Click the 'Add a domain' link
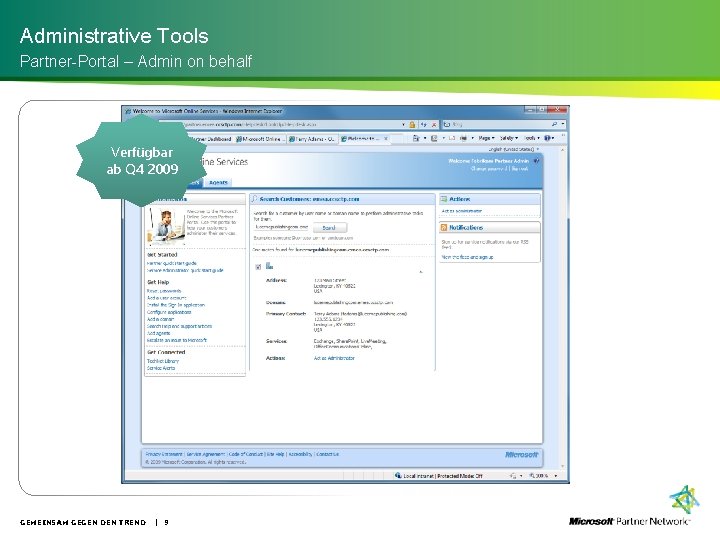This screenshot has height=540, width=720. pyautogui.click(x=160, y=319)
